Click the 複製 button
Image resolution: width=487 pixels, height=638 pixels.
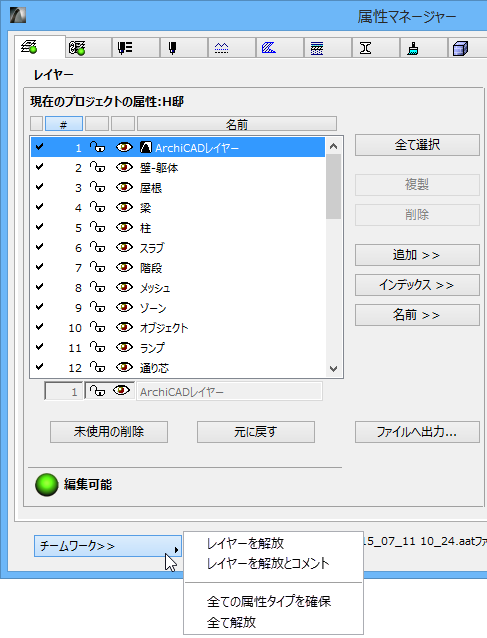(x=417, y=185)
